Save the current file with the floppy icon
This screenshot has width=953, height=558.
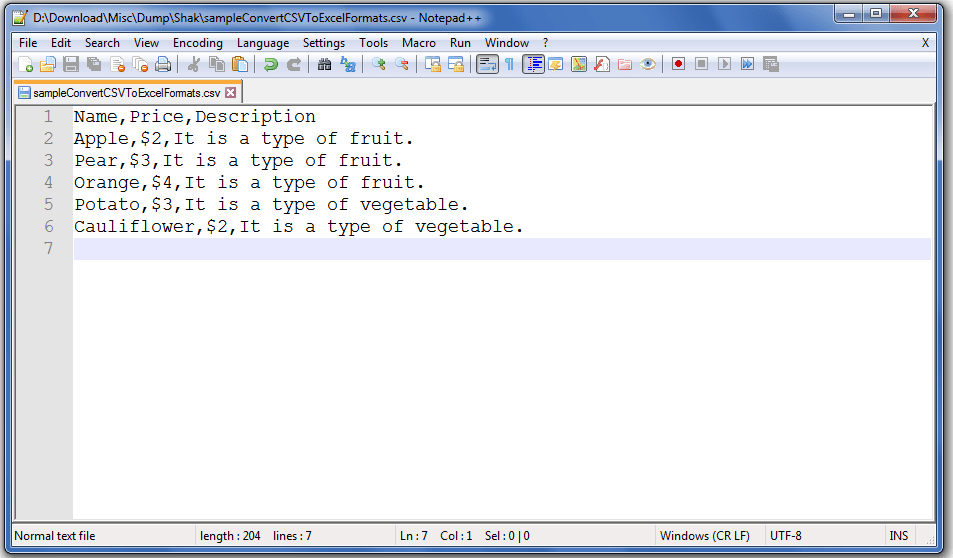click(x=71, y=64)
